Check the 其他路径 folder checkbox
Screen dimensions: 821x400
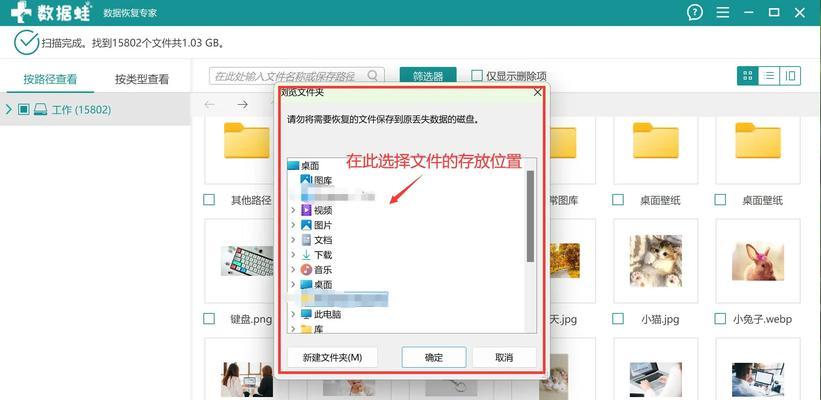(209, 199)
